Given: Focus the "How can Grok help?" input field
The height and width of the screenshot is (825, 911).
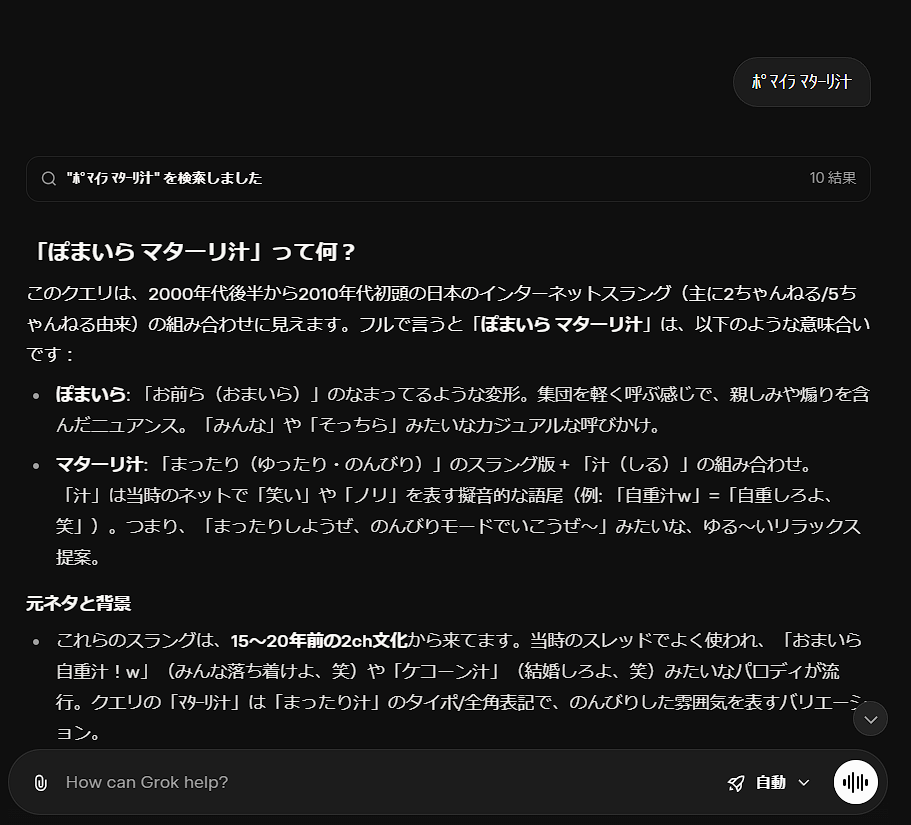Looking at the screenshot, I should (380, 782).
